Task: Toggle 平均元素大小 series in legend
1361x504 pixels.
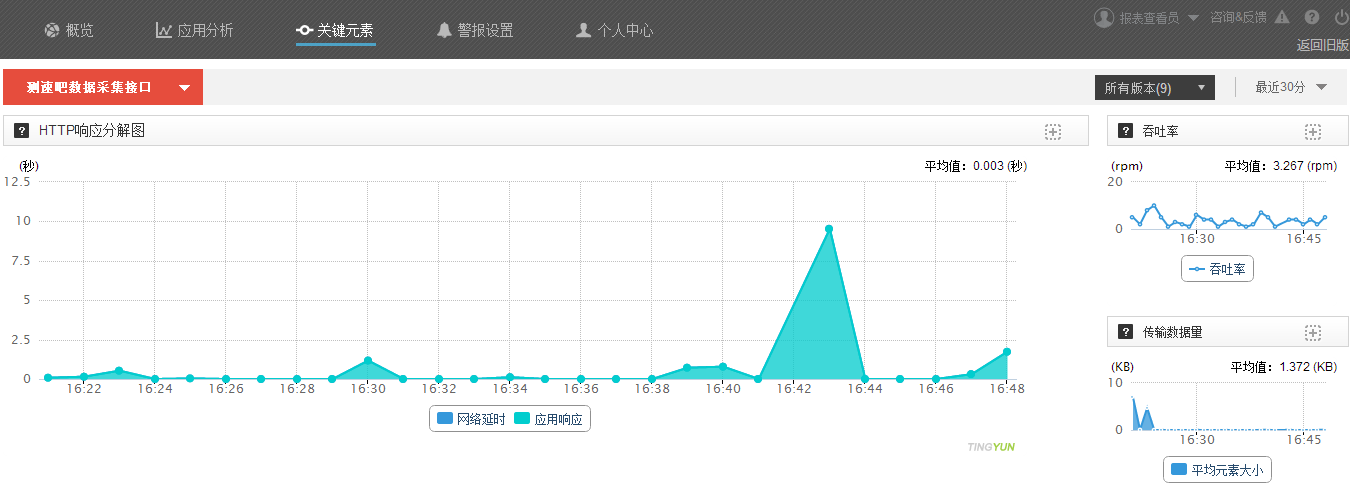Action: (x=1217, y=469)
